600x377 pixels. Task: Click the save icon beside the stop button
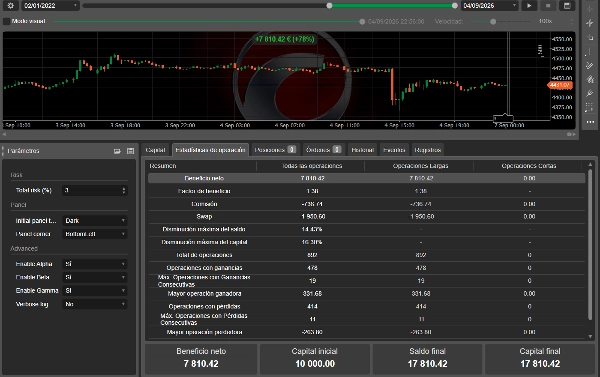coord(567,5)
